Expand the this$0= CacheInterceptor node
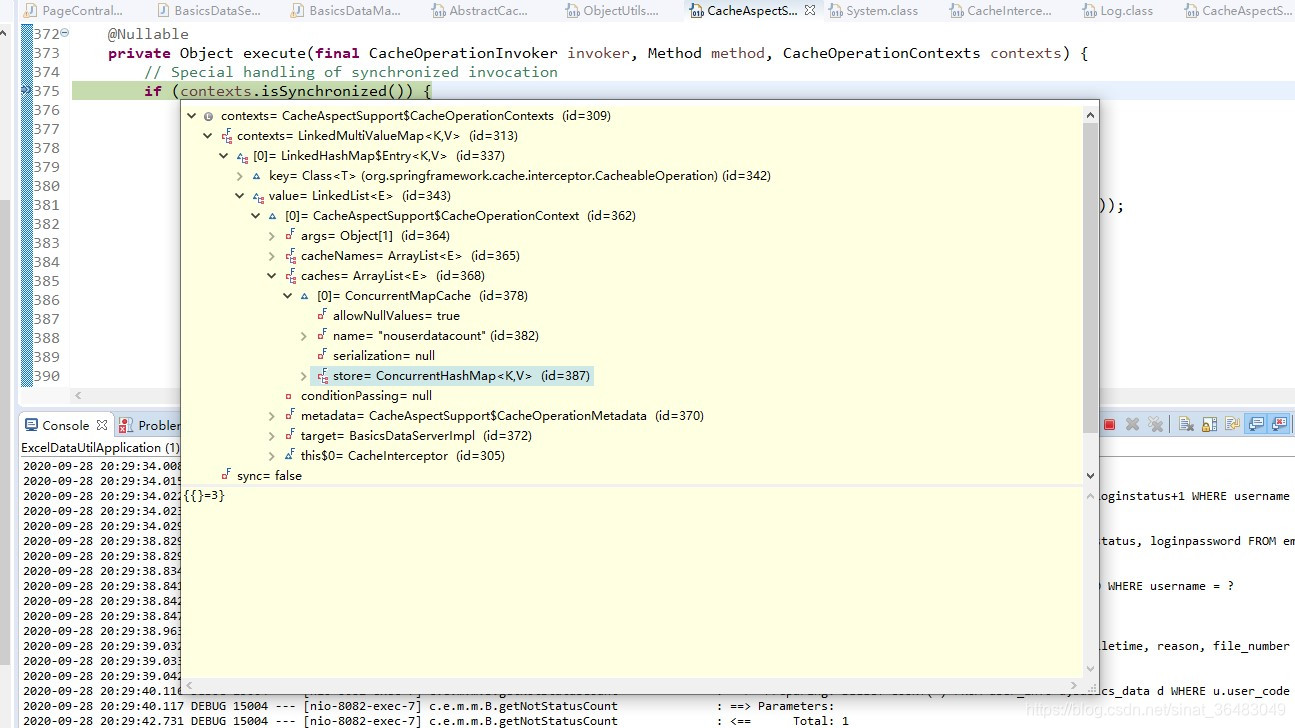The width and height of the screenshot is (1295, 728). (x=271, y=456)
